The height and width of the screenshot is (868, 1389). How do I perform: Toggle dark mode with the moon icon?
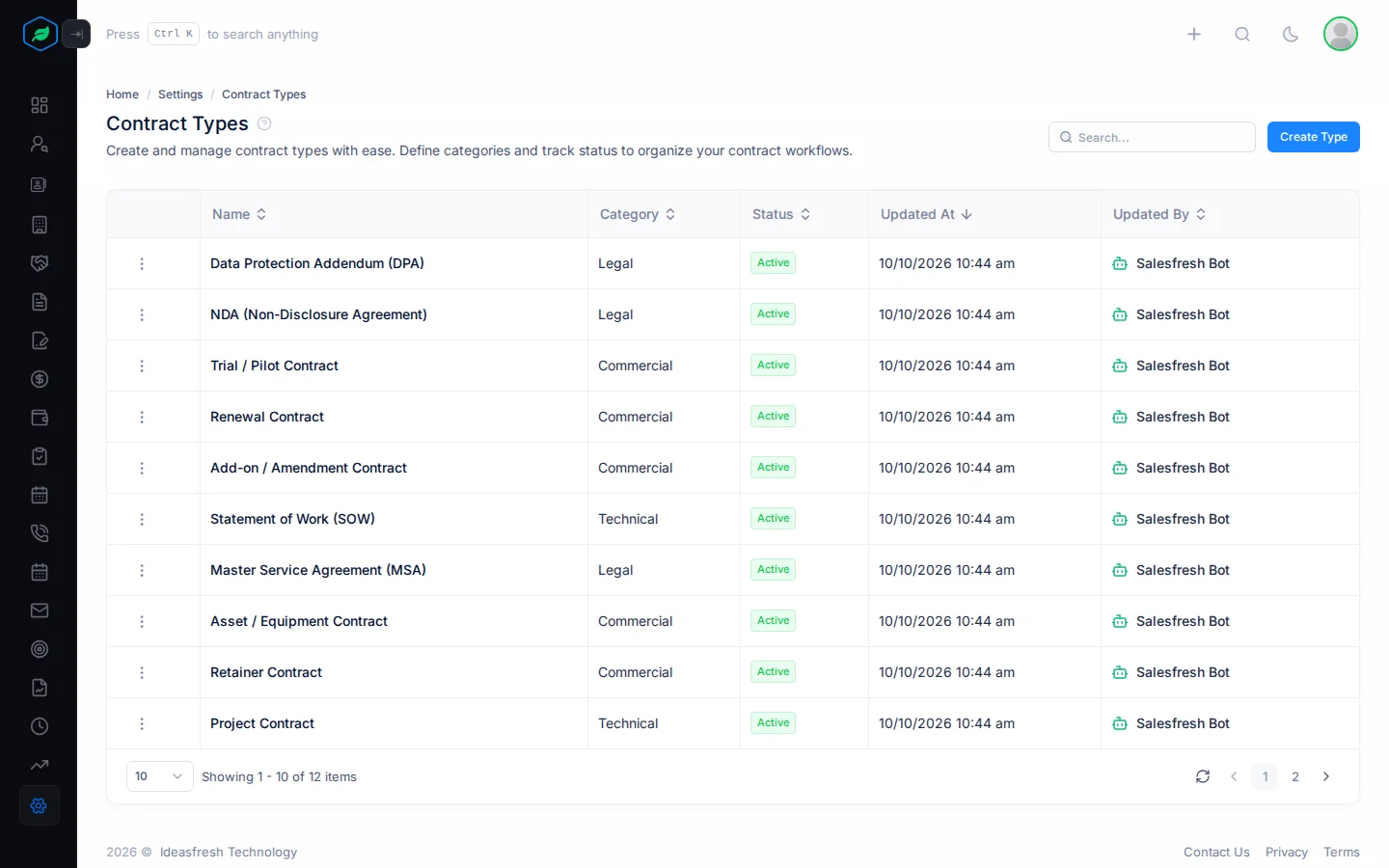click(1291, 34)
